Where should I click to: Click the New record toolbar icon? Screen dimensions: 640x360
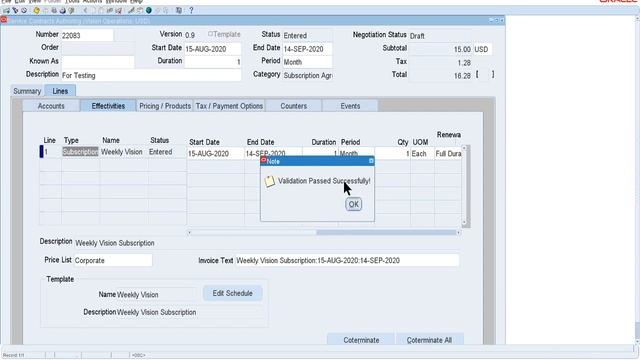(7, 10)
